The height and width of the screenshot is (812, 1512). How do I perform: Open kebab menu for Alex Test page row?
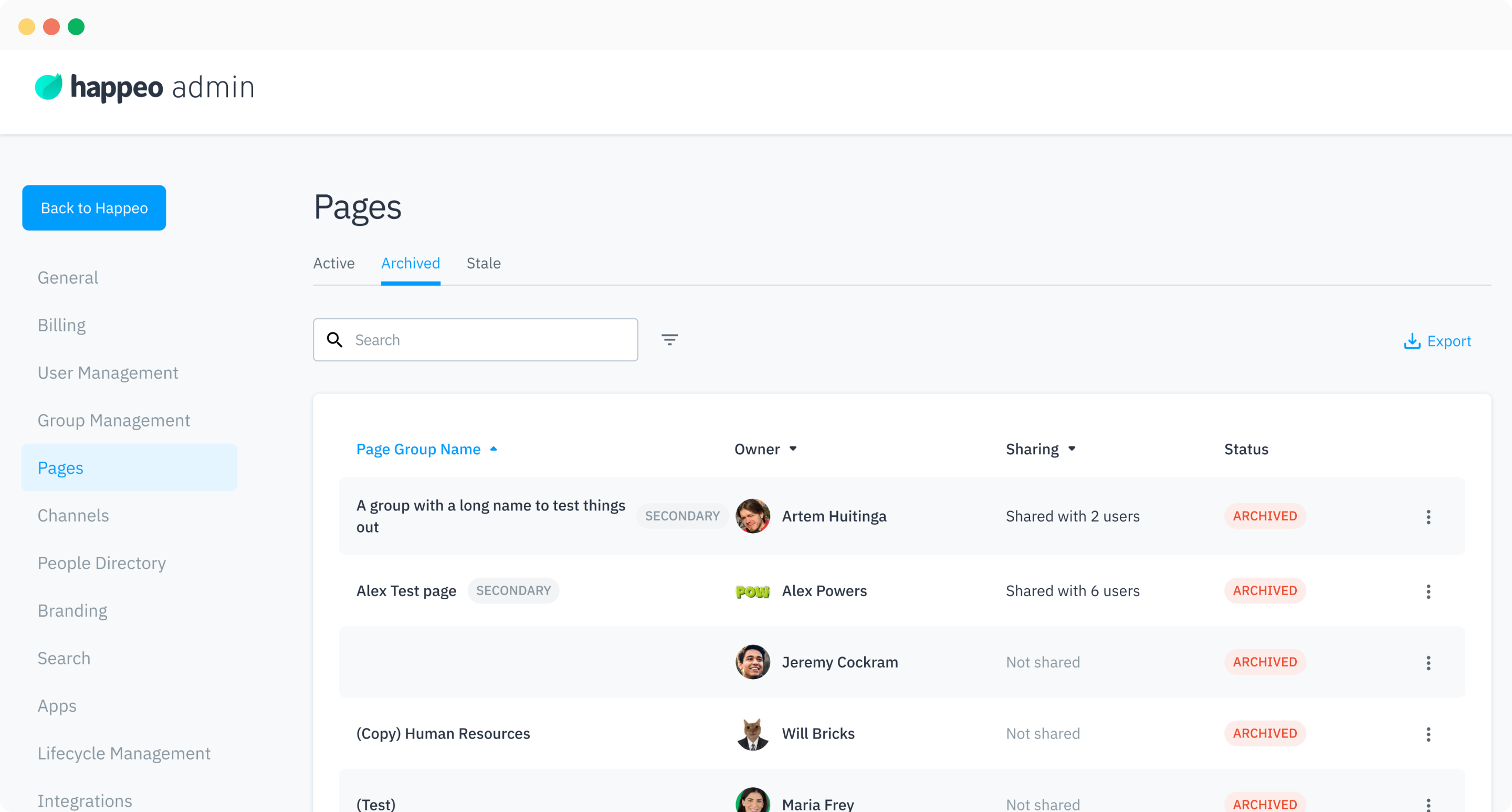[1428, 591]
